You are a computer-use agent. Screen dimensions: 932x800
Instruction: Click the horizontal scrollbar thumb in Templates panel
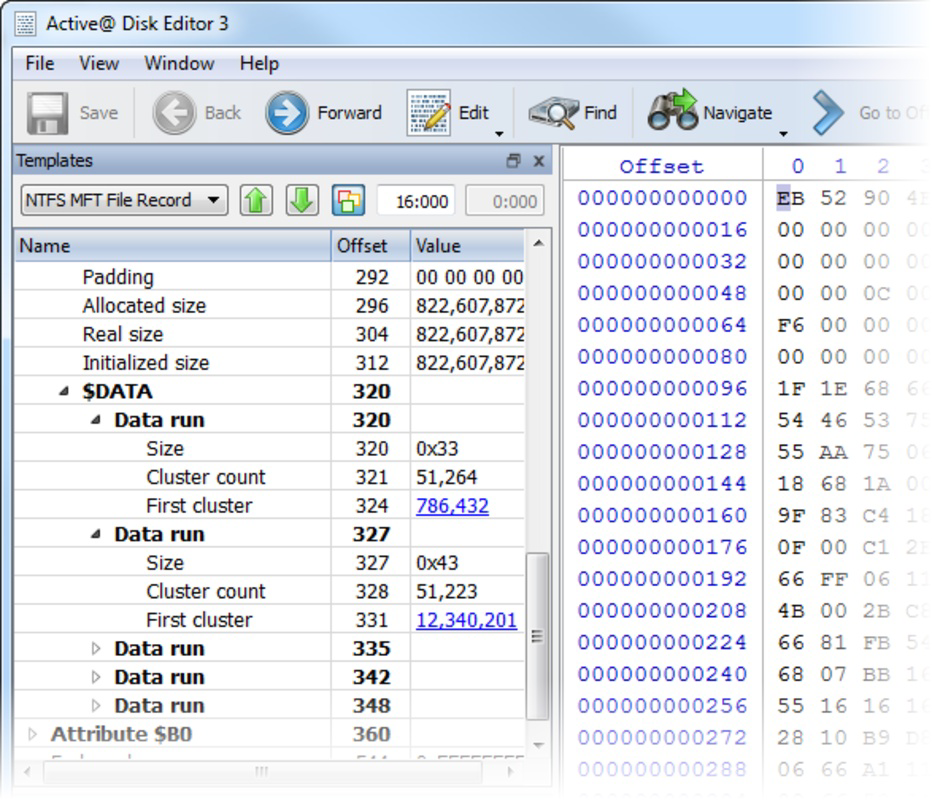tap(262, 771)
